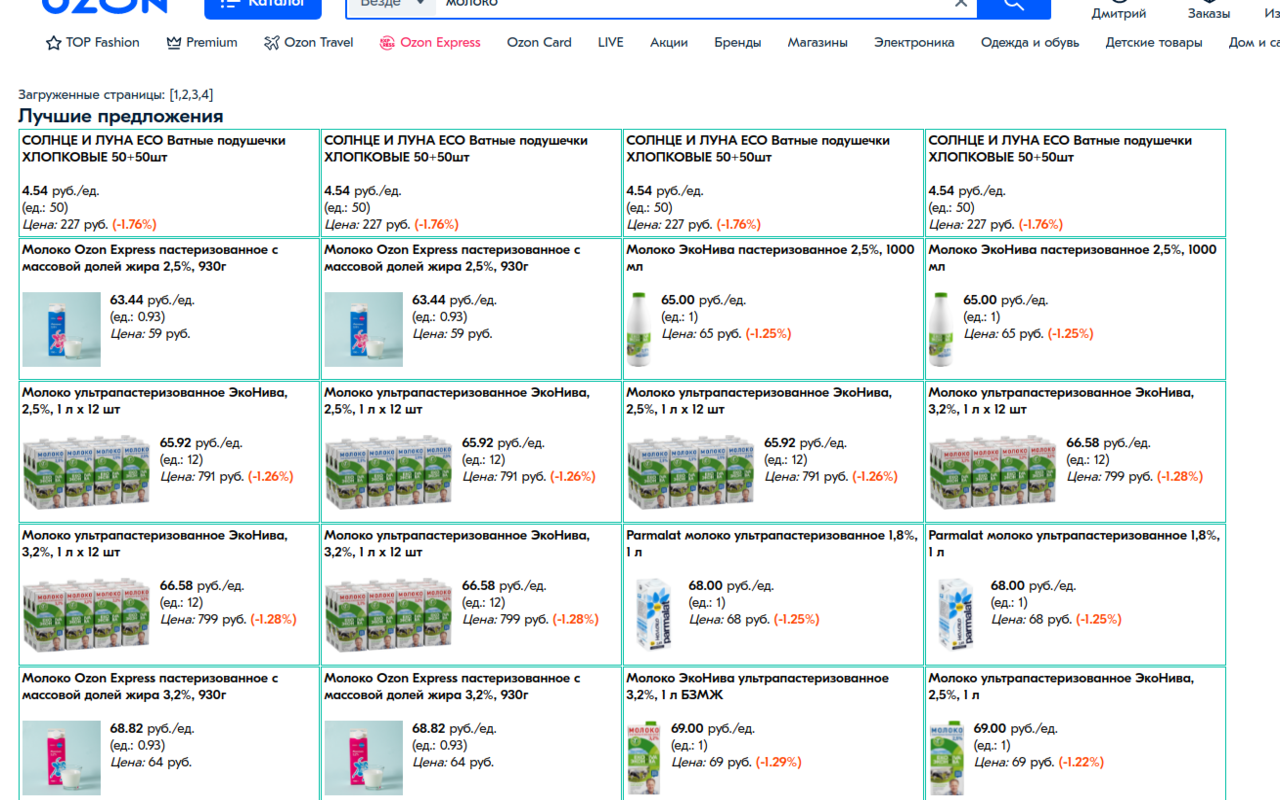Open Ozon Card section

tap(539, 42)
